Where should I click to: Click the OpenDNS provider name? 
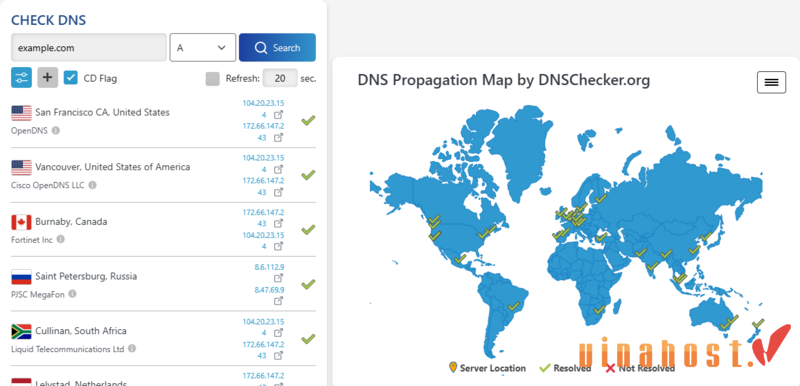(29, 130)
